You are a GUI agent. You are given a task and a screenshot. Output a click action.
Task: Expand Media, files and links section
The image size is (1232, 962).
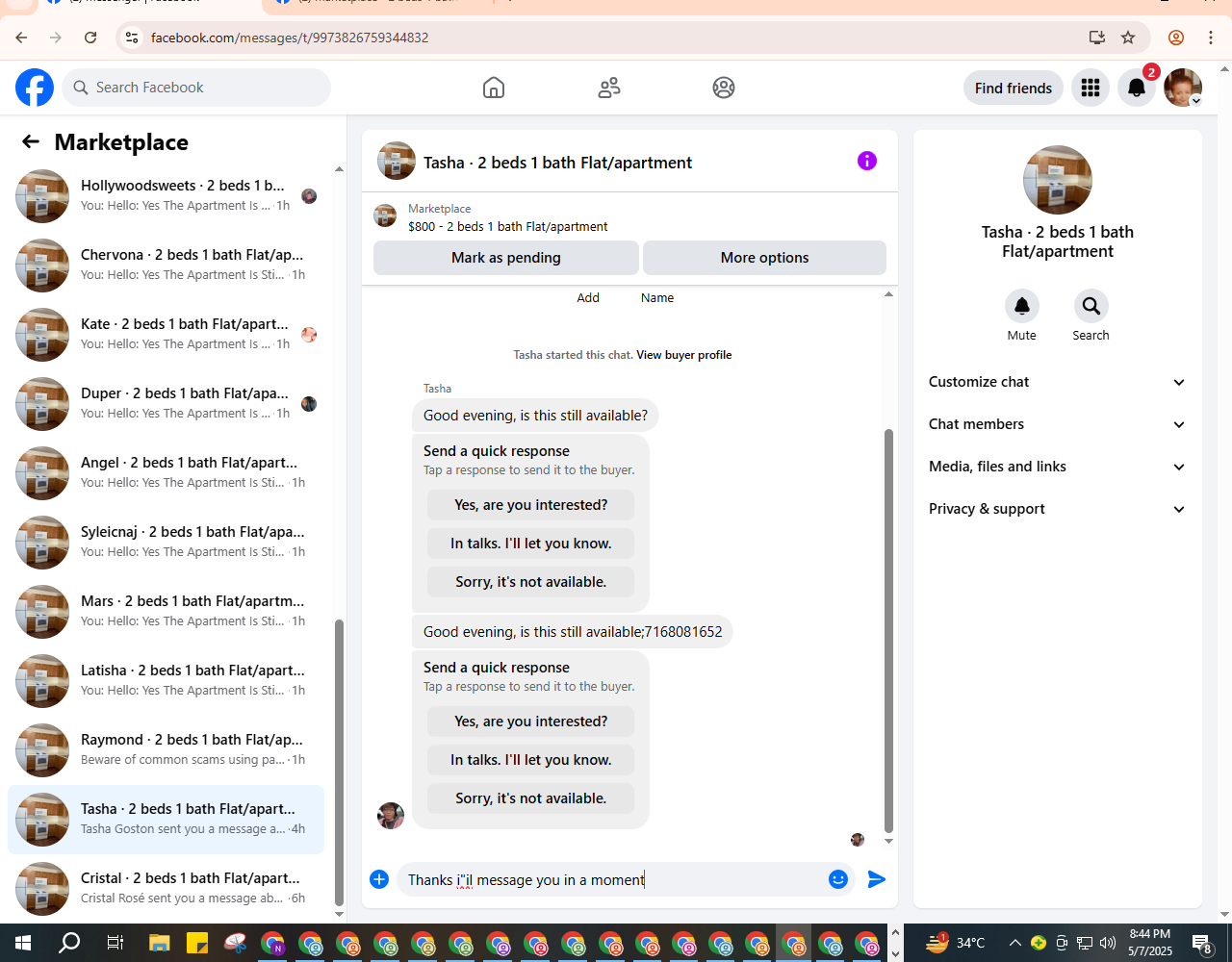pos(1058,467)
